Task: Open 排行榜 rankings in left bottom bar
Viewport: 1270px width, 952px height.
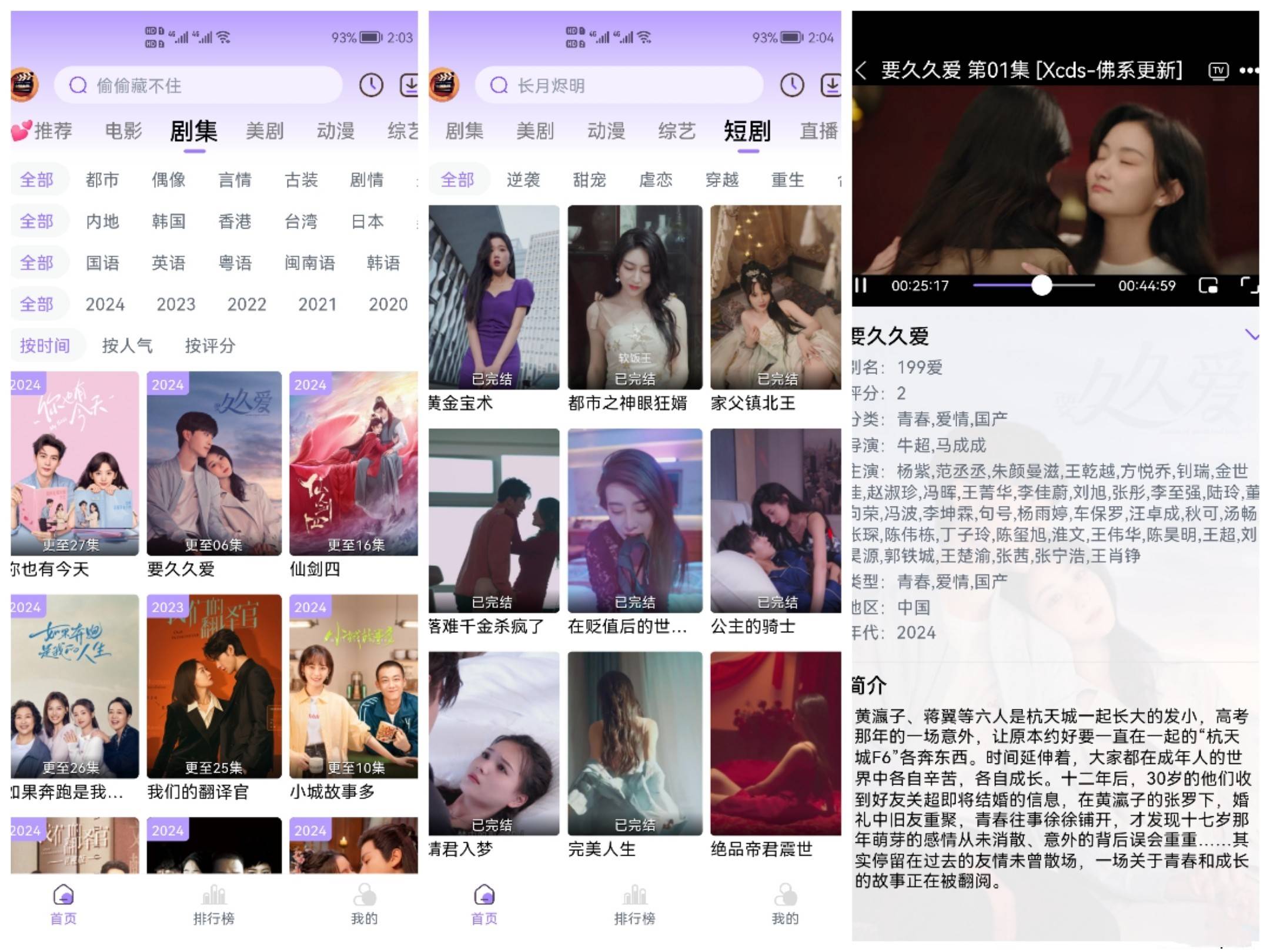Action: pos(214,905)
